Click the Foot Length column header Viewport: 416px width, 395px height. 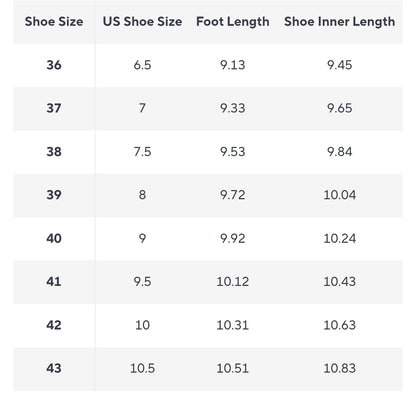pos(233,22)
